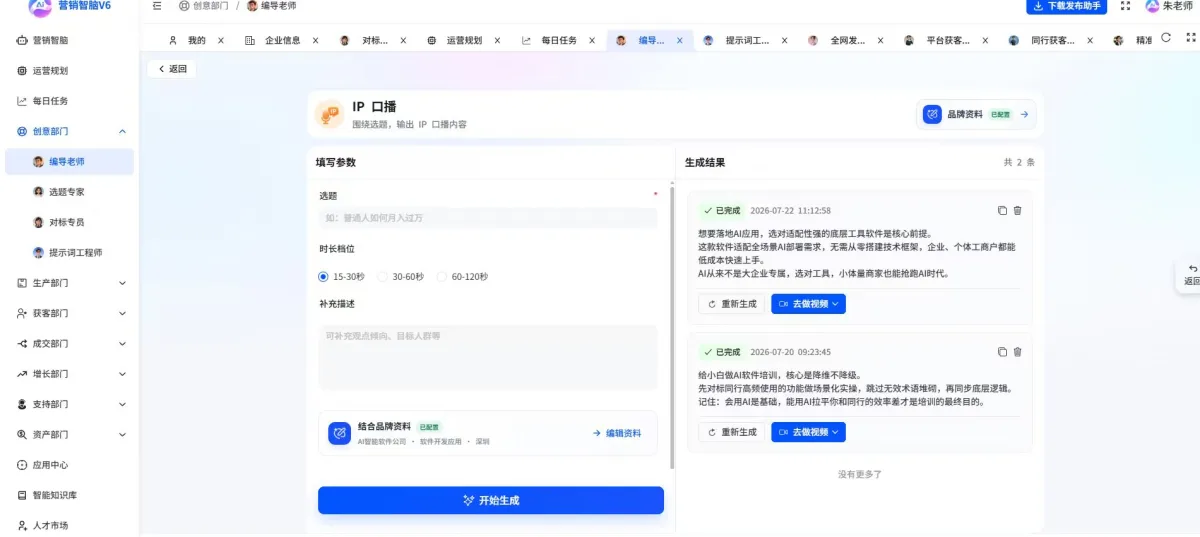Open 去做视频 dropdown on second result
Image resolution: width=1200 pixels, height=537 pixels.
click(x=808, y=432)
